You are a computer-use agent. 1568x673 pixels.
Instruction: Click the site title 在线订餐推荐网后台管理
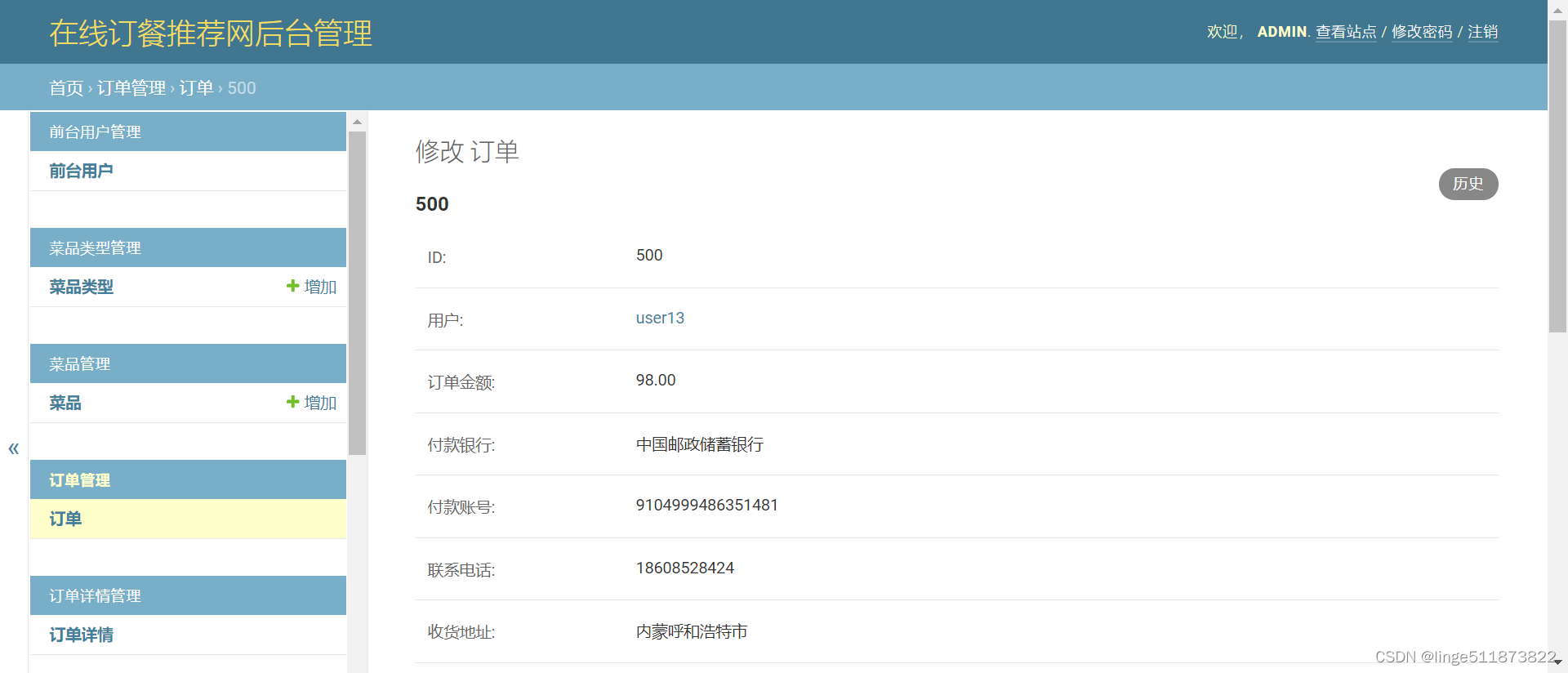(211, 33)
